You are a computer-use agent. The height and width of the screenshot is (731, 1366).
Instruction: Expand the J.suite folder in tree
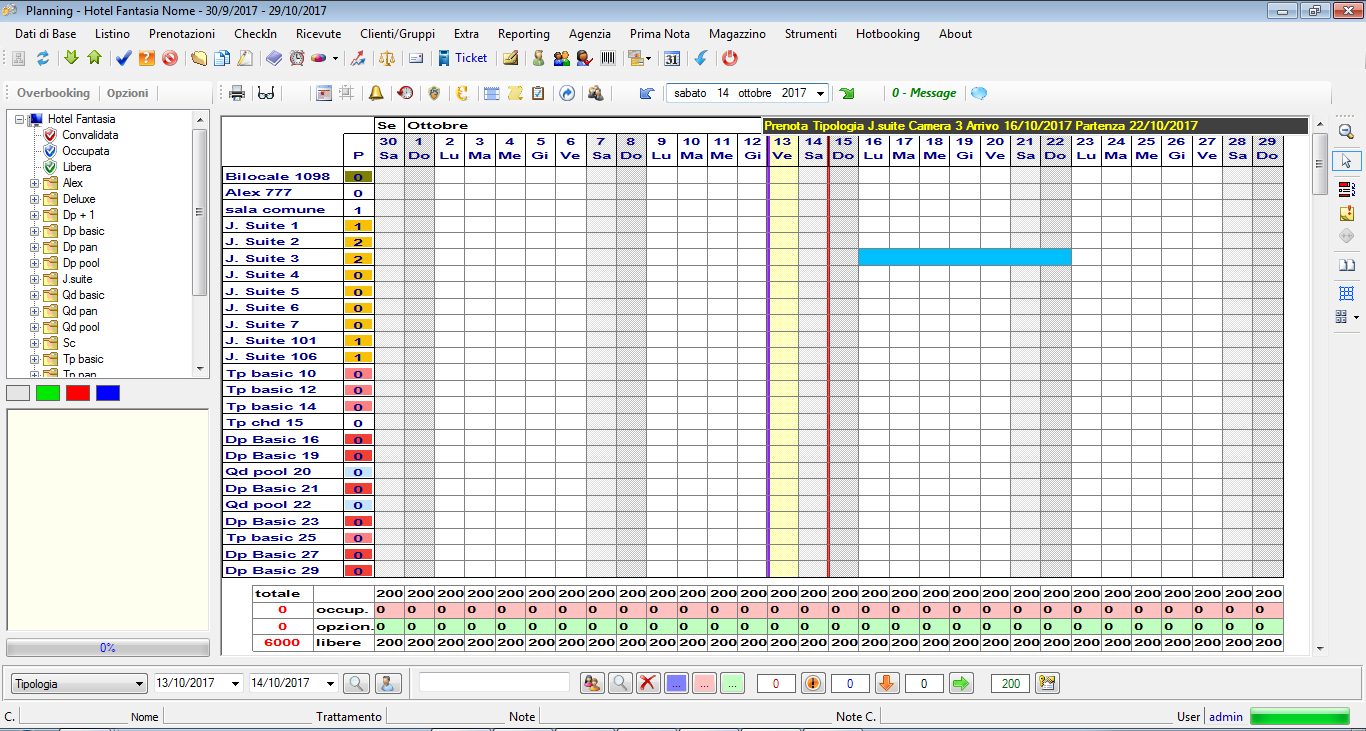click(x=35, y=279)
